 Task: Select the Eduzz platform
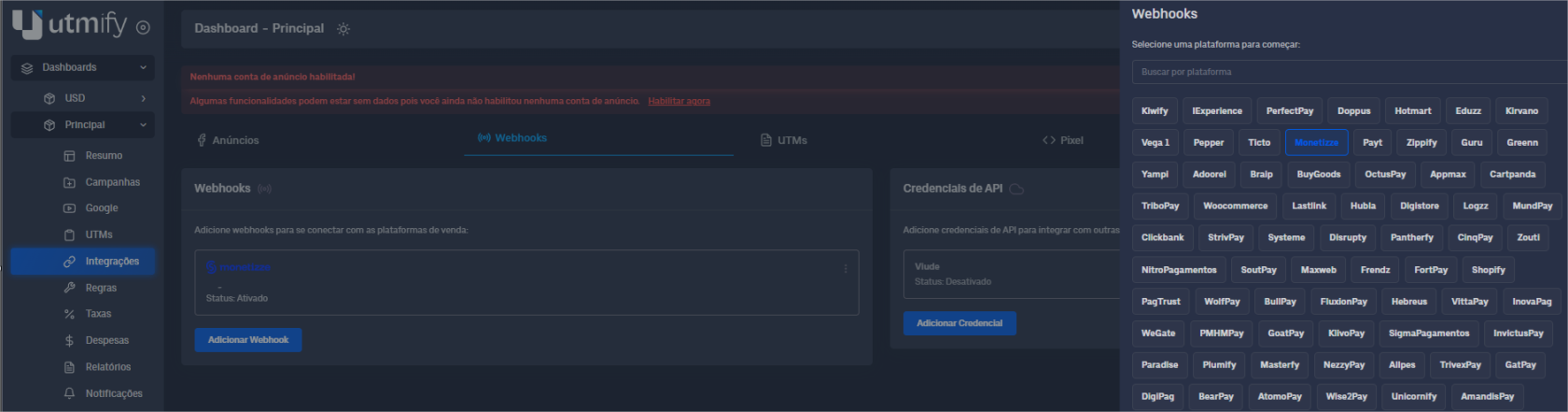pos(1468,111)
